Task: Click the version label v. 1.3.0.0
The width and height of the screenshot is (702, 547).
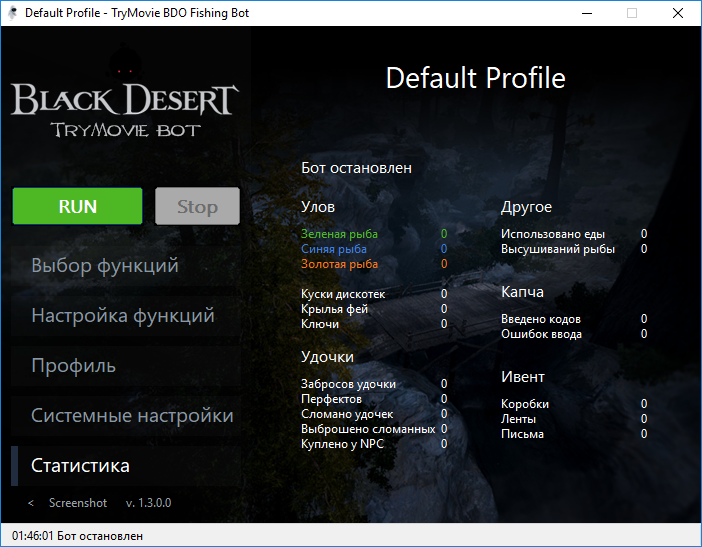Action: point(149,503)
